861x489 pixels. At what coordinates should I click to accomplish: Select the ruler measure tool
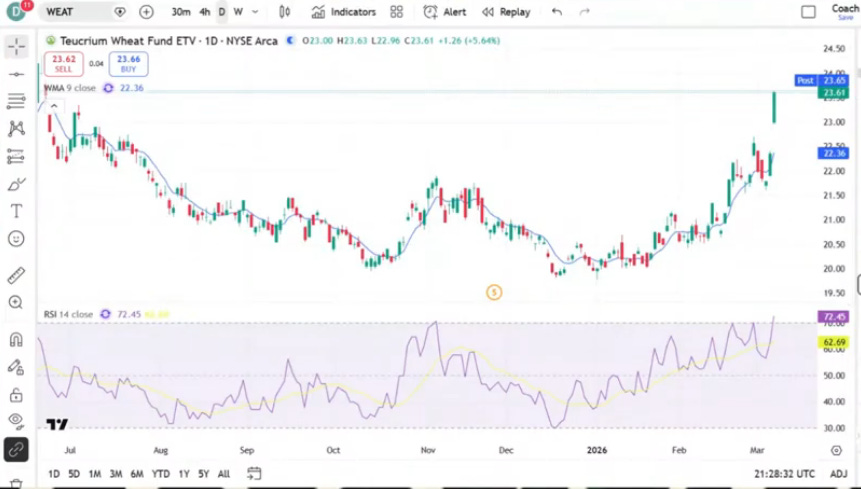pos(16,275)
